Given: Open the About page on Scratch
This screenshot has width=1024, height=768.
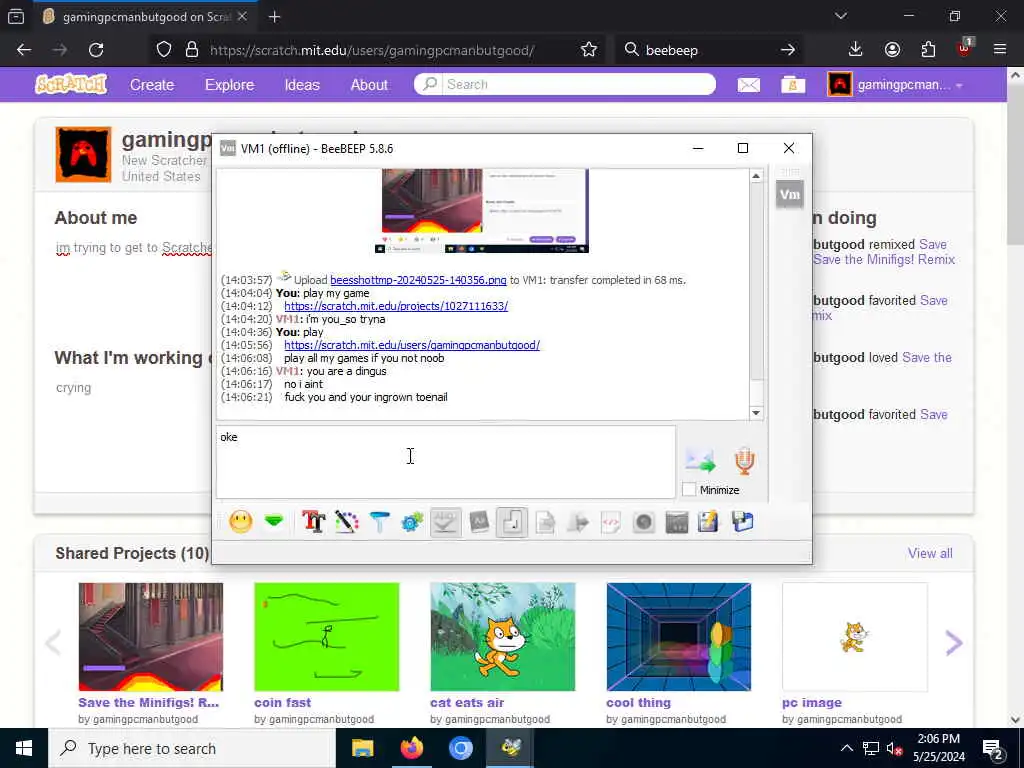Looking at the screenshot, I should click(x=369, y=85).
